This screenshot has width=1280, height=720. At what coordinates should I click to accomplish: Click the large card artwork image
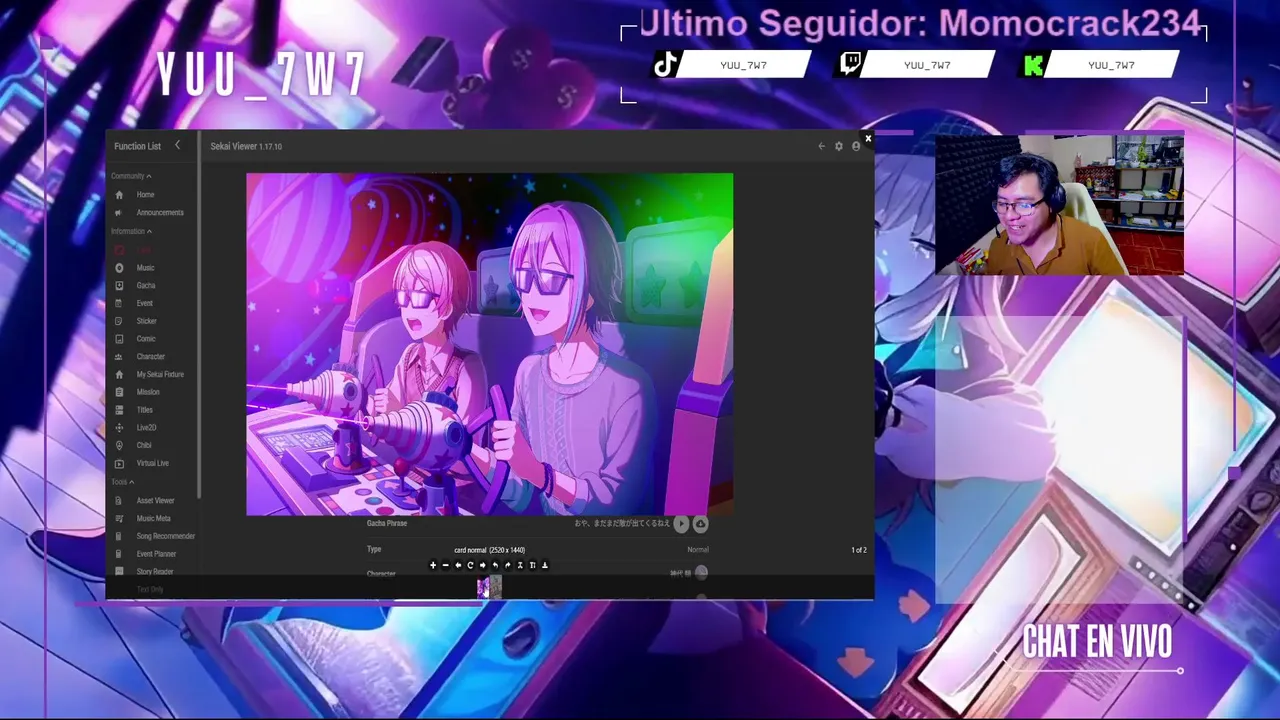489,344
